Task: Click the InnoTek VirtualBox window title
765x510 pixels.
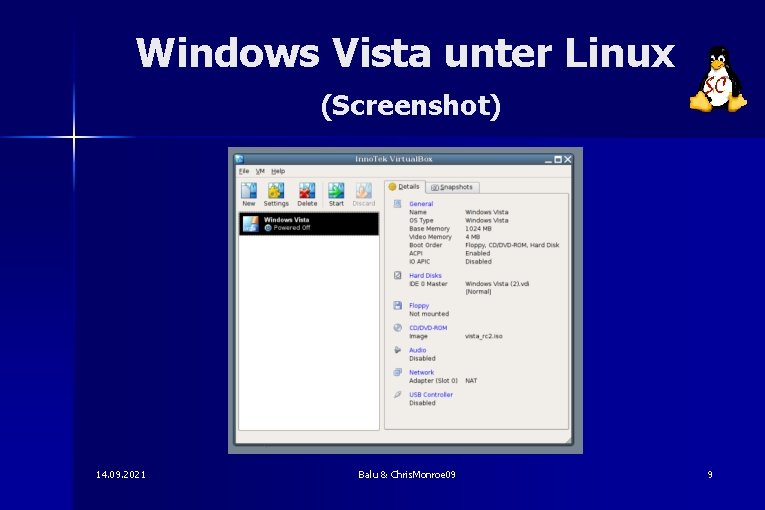Action: [394, 159]
